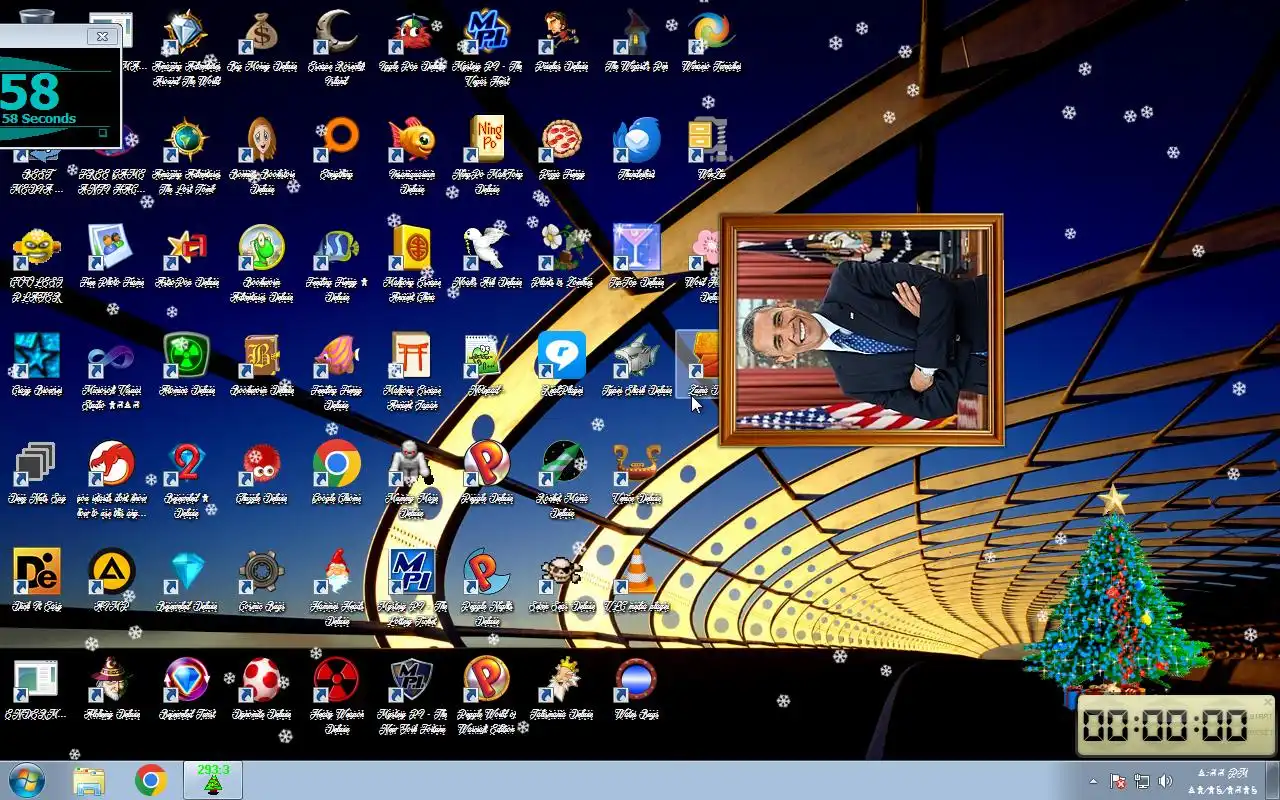Image resolution: width=1280 pixels, height=800 pixels.
Task: Launch Rocket Mania Deluxe shortcut
Action: 562,464
